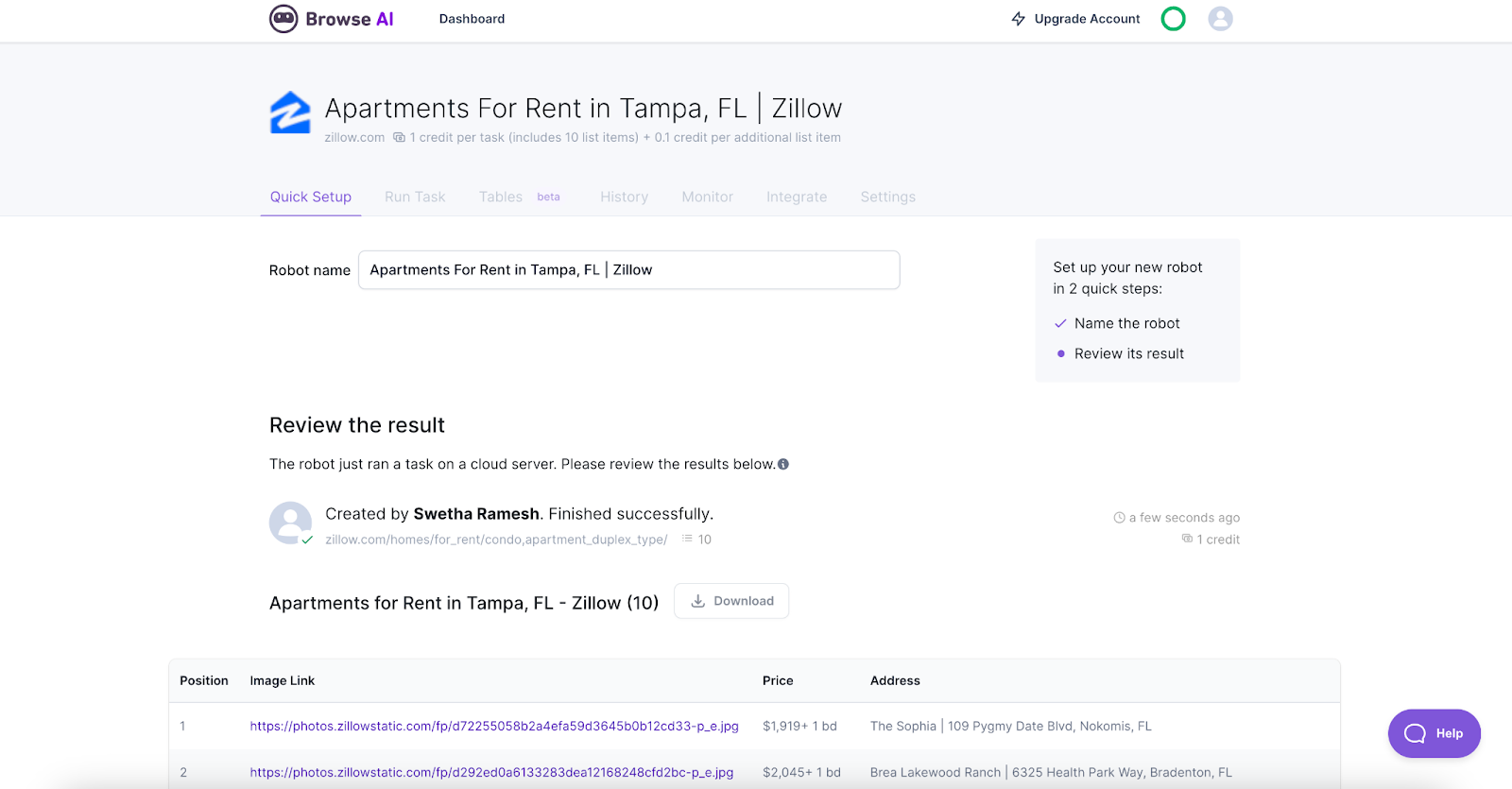
Task: Click the Zillow logo icon
Action: [290, 112]
